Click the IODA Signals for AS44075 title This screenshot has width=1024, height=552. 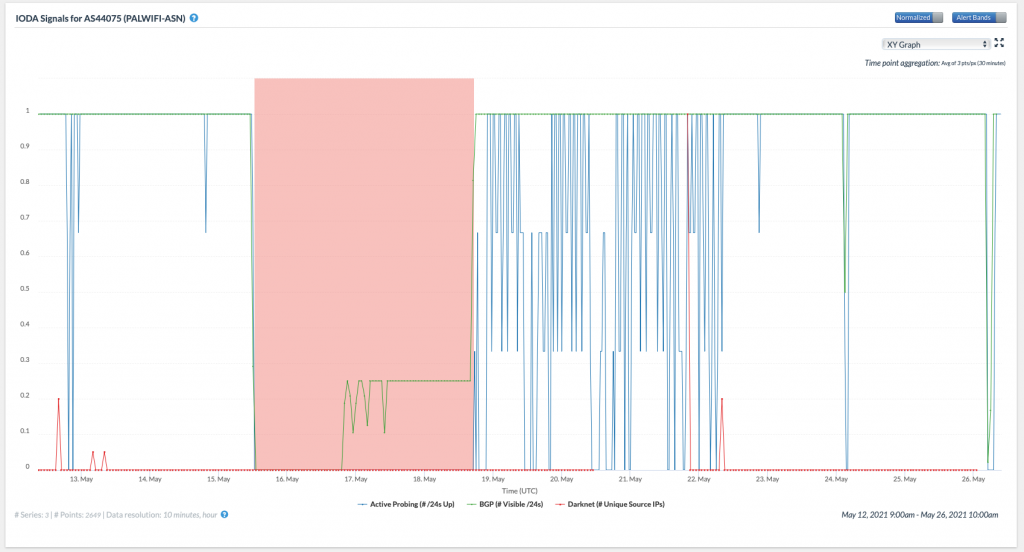(x=100, y=18)
